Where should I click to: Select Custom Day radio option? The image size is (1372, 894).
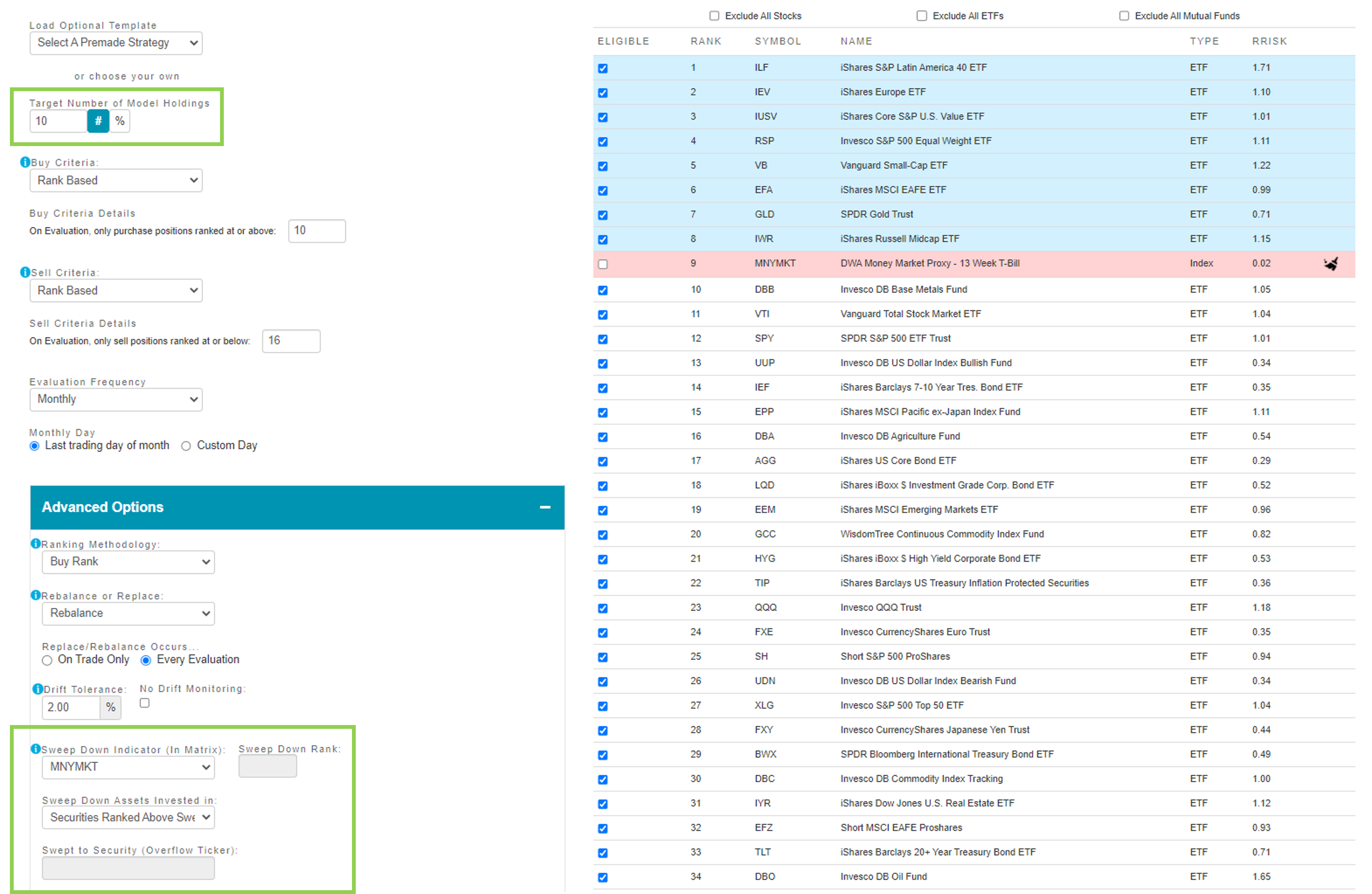[x=186, y=445]
